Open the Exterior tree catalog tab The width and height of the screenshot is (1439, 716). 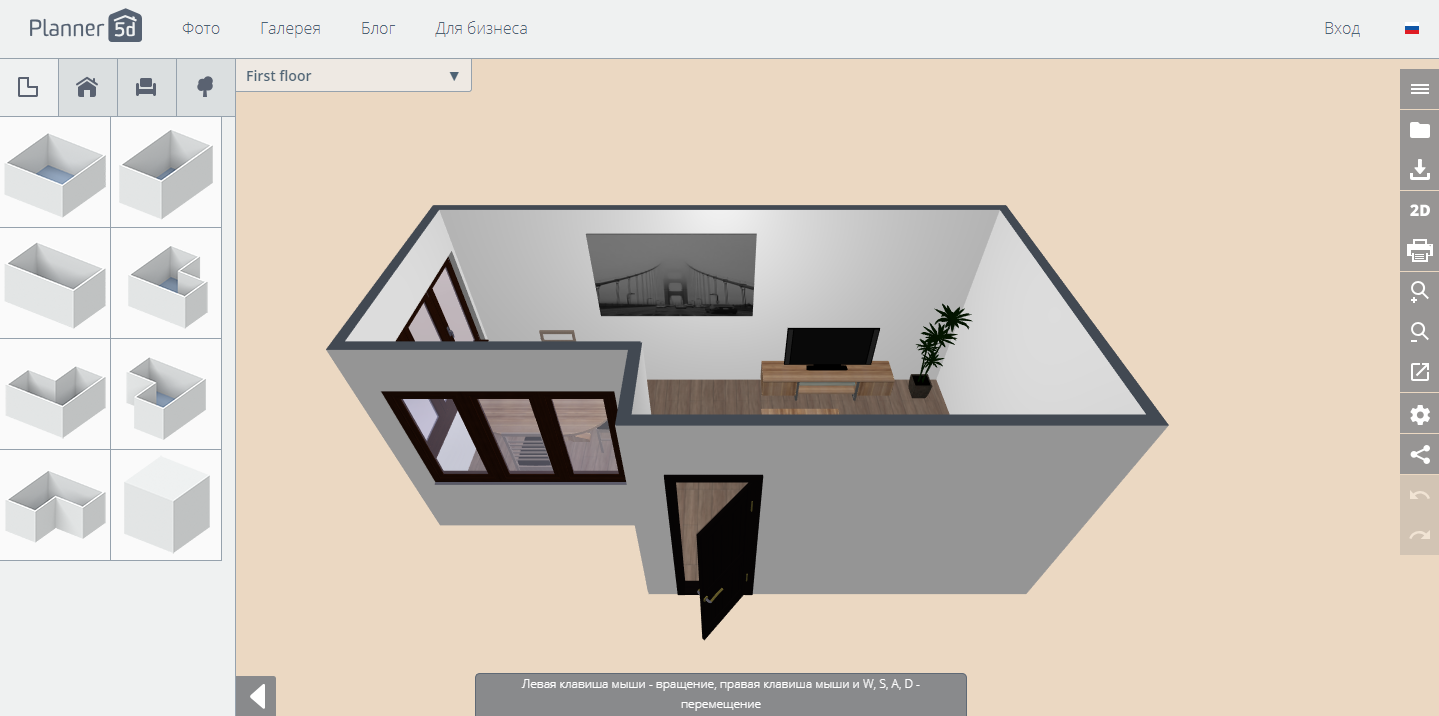pos(206,88)
